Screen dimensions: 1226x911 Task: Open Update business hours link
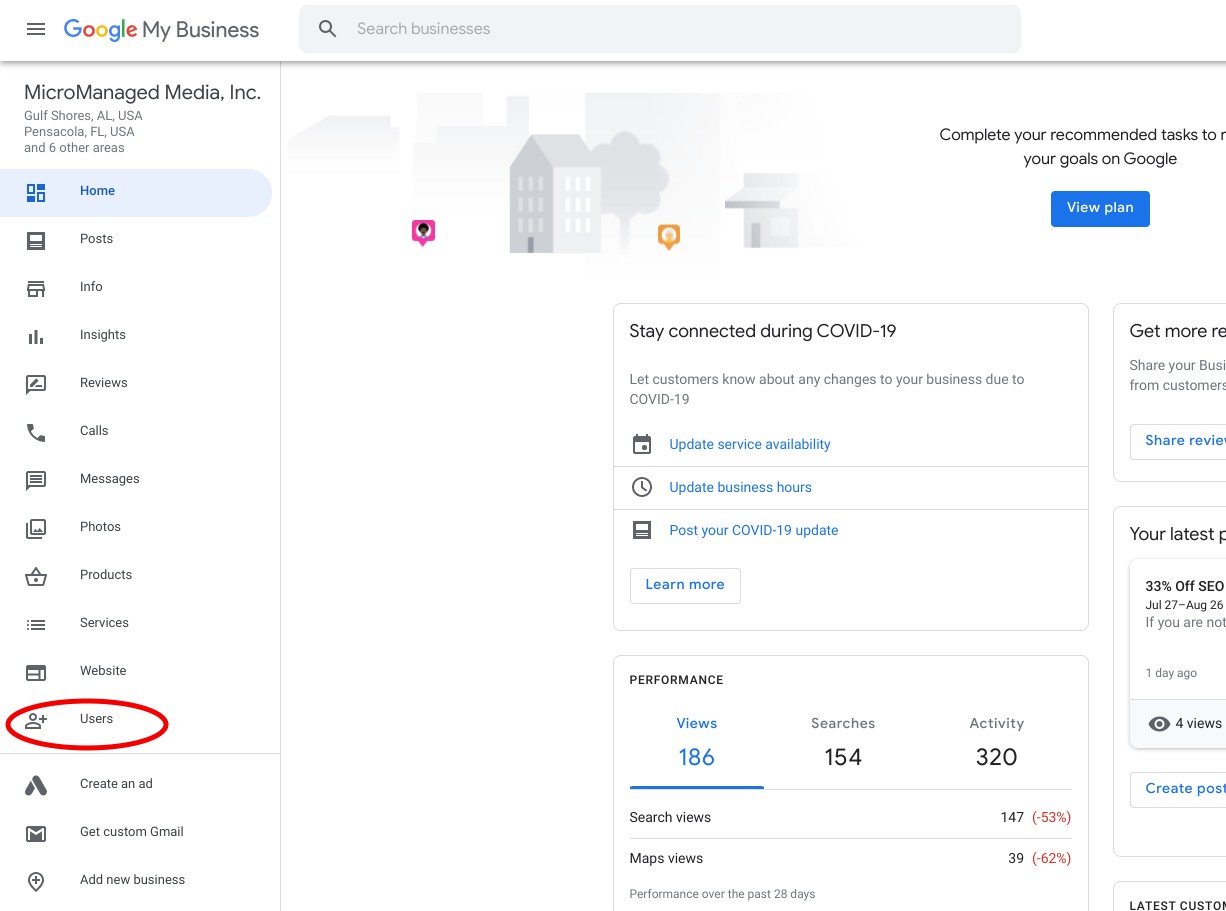[740, 488]
